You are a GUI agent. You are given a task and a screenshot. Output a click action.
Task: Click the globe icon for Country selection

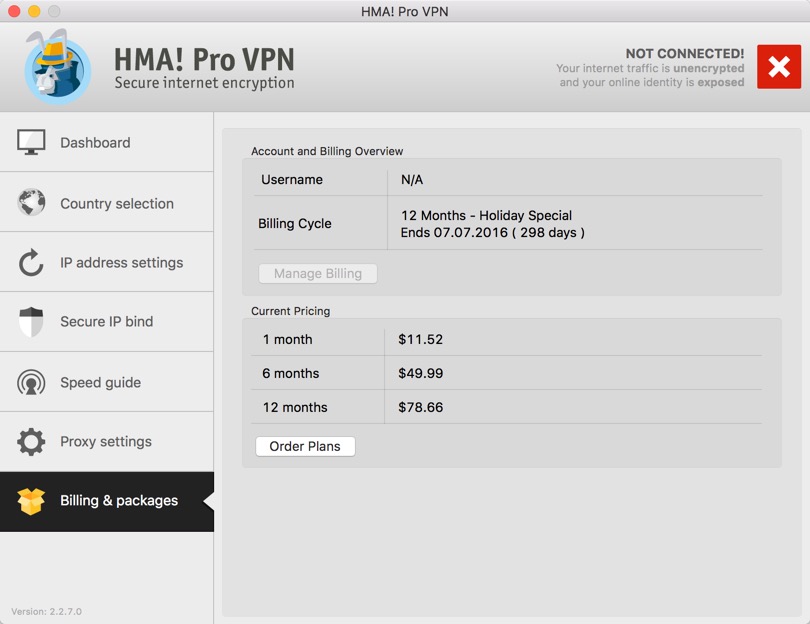31,202
